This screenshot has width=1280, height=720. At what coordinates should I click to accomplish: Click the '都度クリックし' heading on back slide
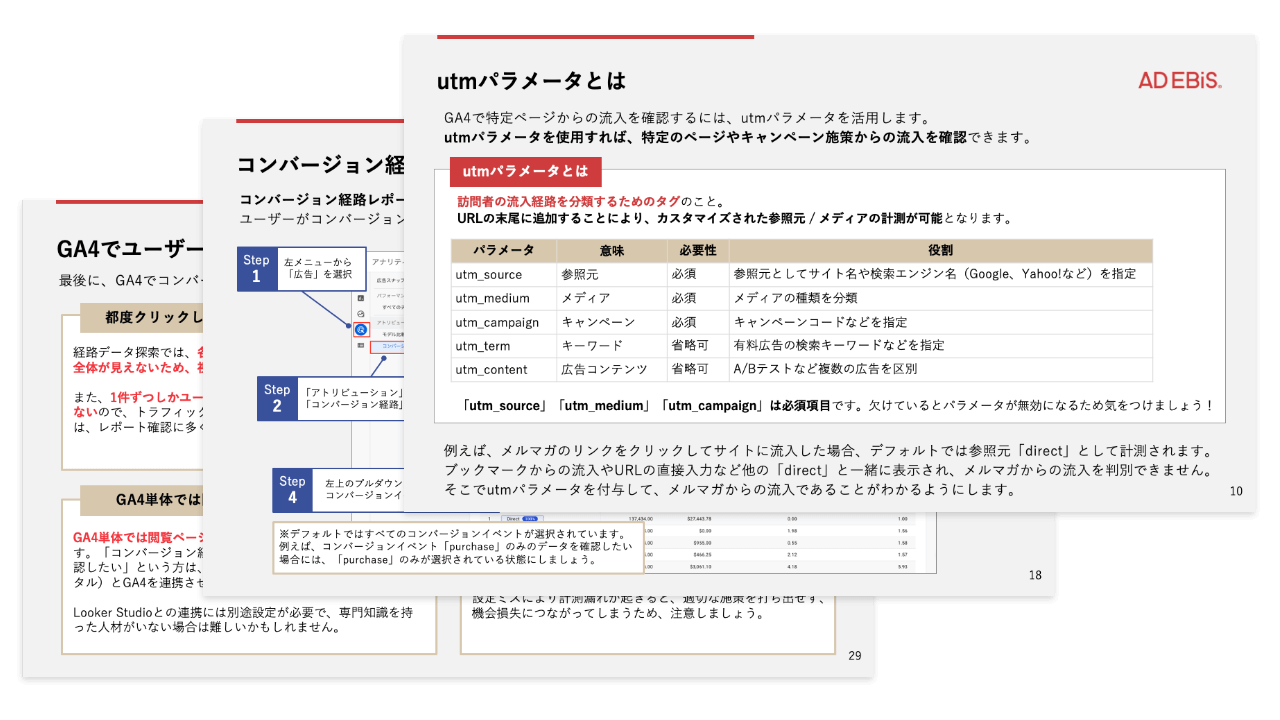pos(142,318)
